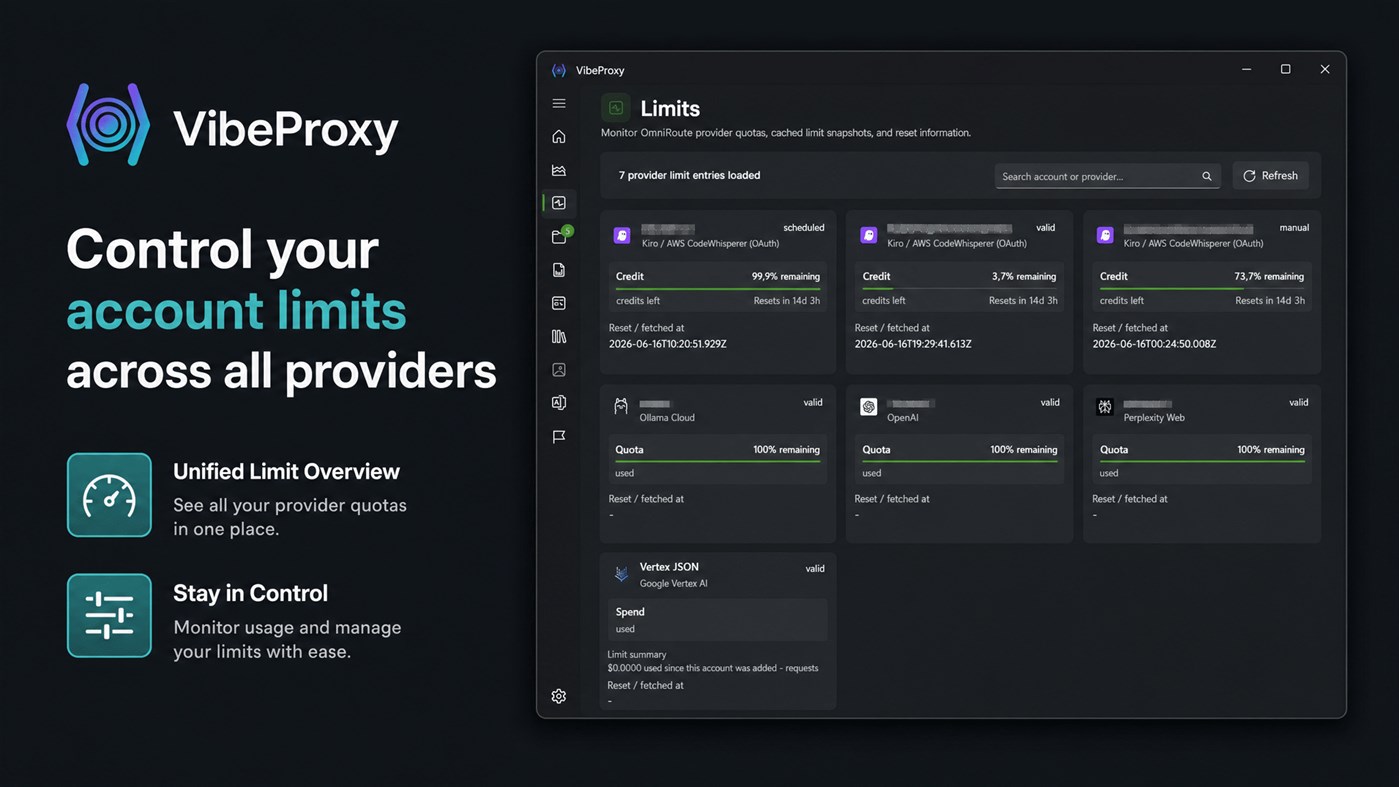Open the flag icon in the sidebar
Screen dimensions: 1399x787
[x=559, y=436]
